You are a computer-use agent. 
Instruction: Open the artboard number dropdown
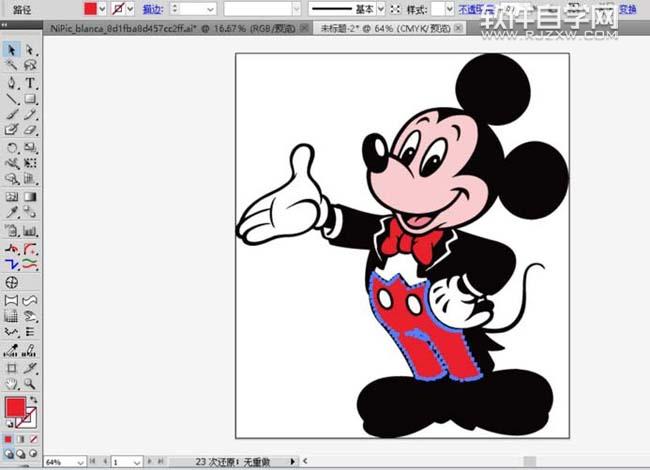coord(136,462)
